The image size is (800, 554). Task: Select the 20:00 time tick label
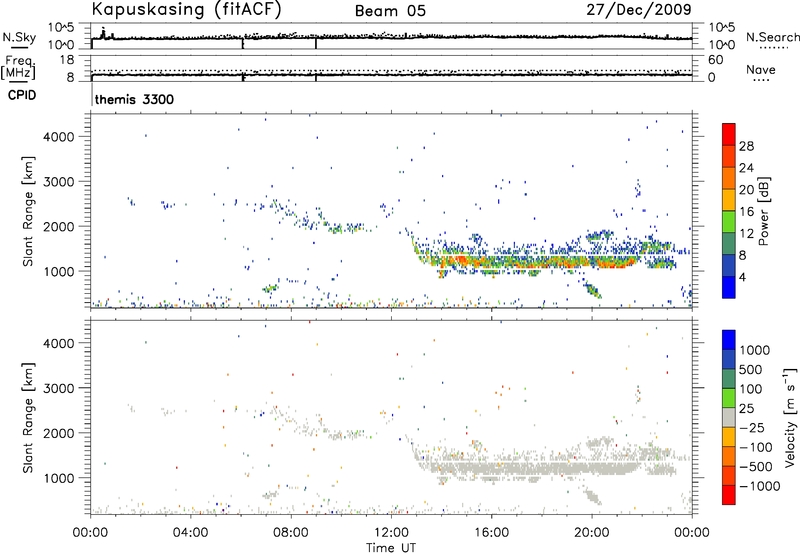coord(591,533)
